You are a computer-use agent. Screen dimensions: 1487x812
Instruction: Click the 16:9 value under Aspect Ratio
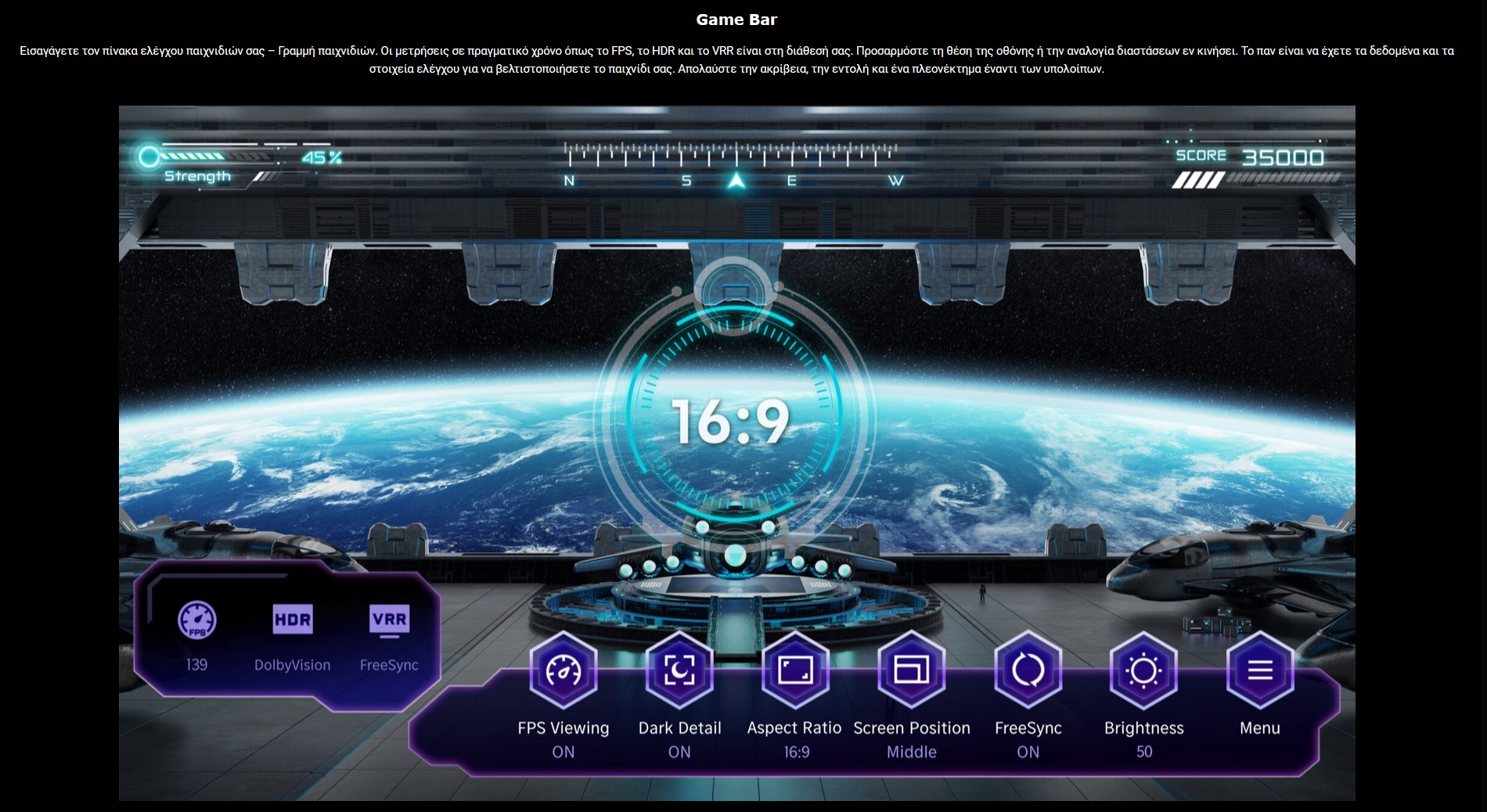click(x=797, y=752)
